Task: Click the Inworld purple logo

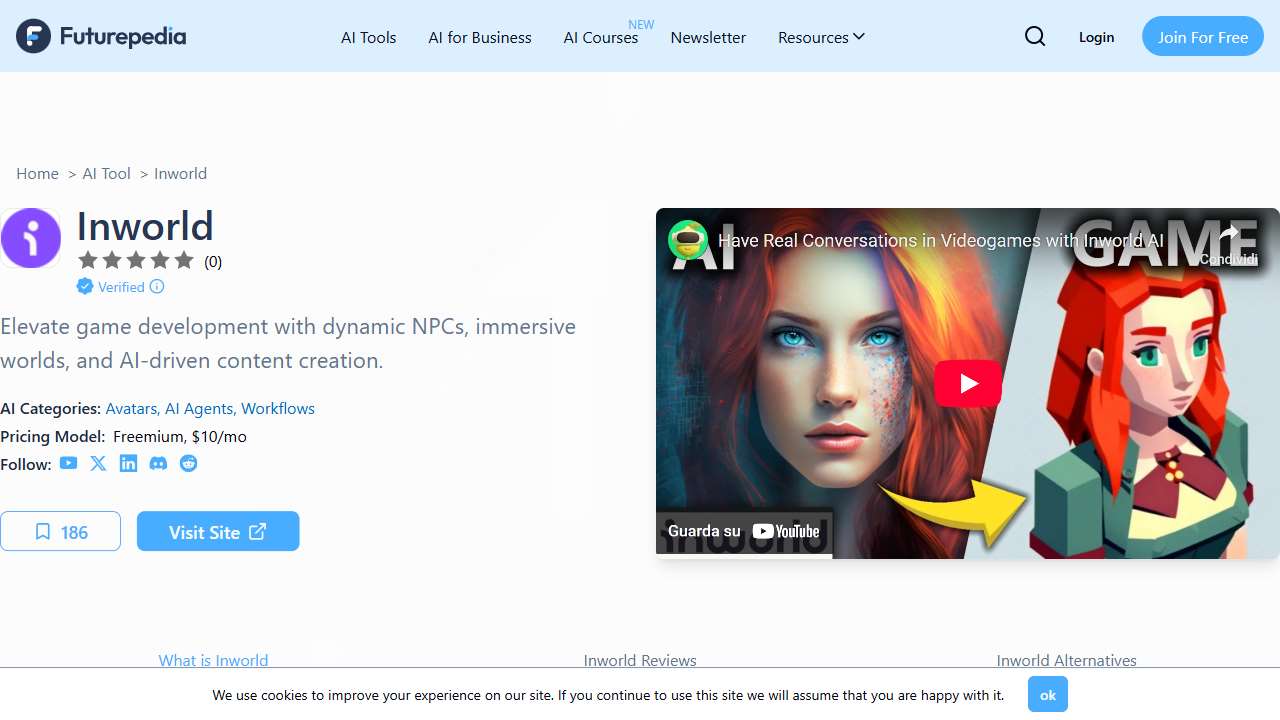Action: (x=31, y=238)
